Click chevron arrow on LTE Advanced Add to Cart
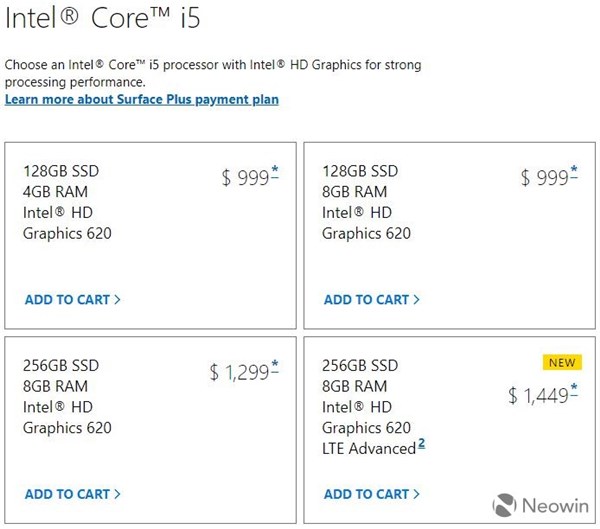 pyautogui.click(x=417, y=494)
